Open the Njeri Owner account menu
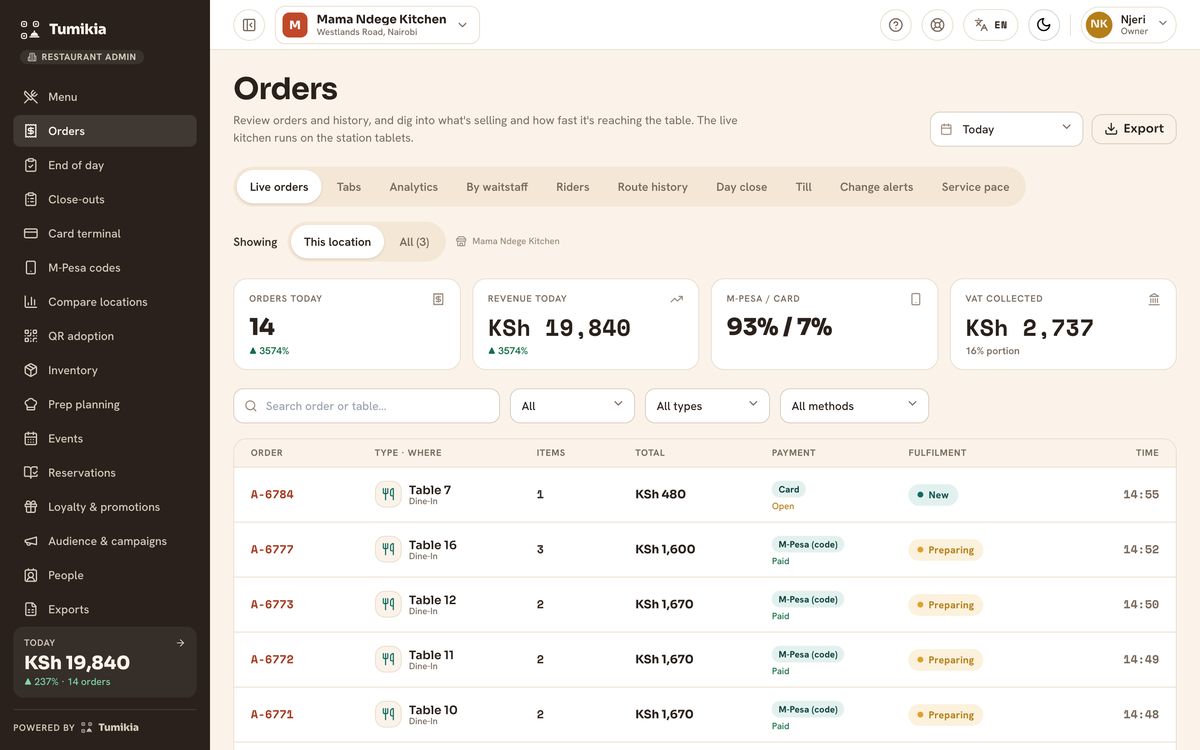Image resolution: width=1200 pixels, height=750 pixels. click(x=1129, y=25)
